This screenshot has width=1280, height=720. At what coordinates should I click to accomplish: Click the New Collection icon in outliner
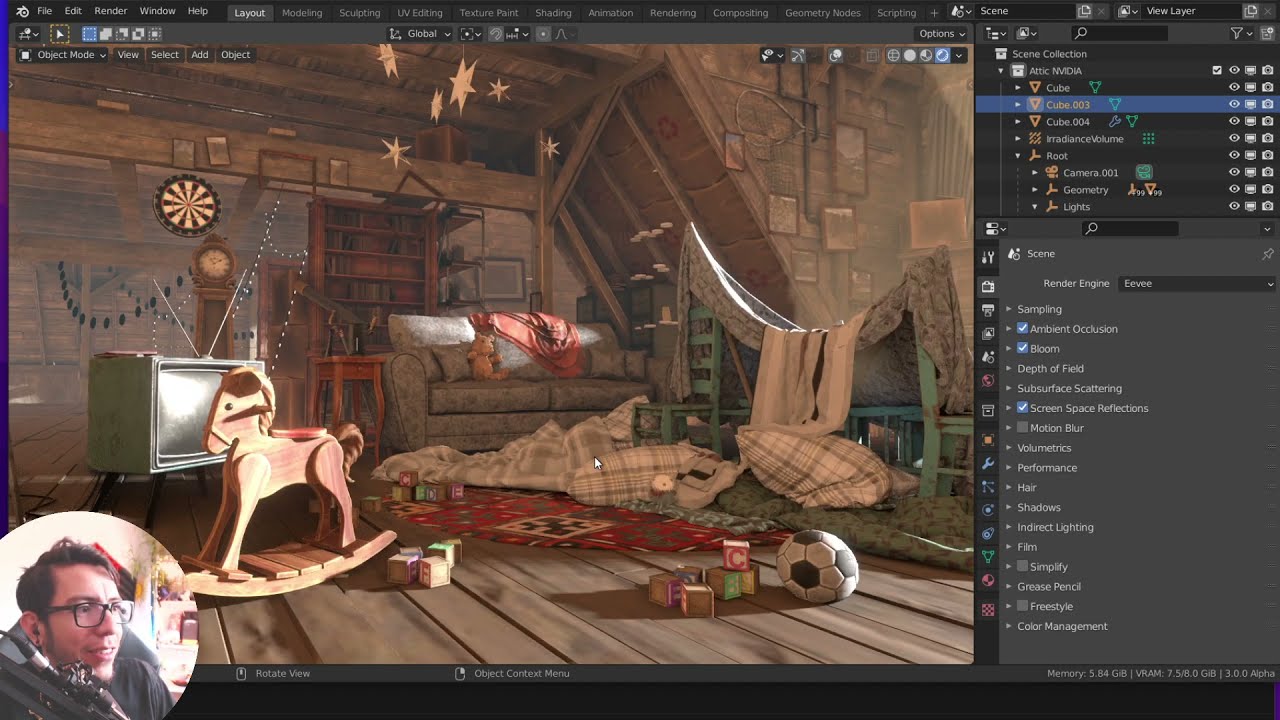coord(1268,33)
